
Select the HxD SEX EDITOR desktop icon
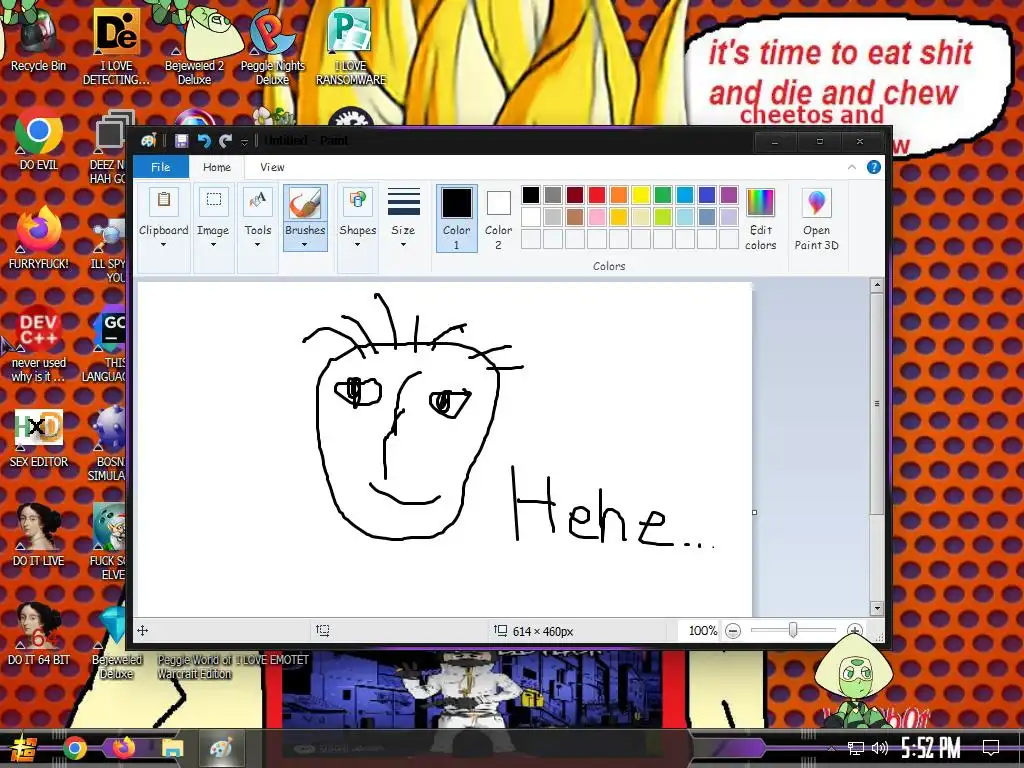(x=38, y=438)
